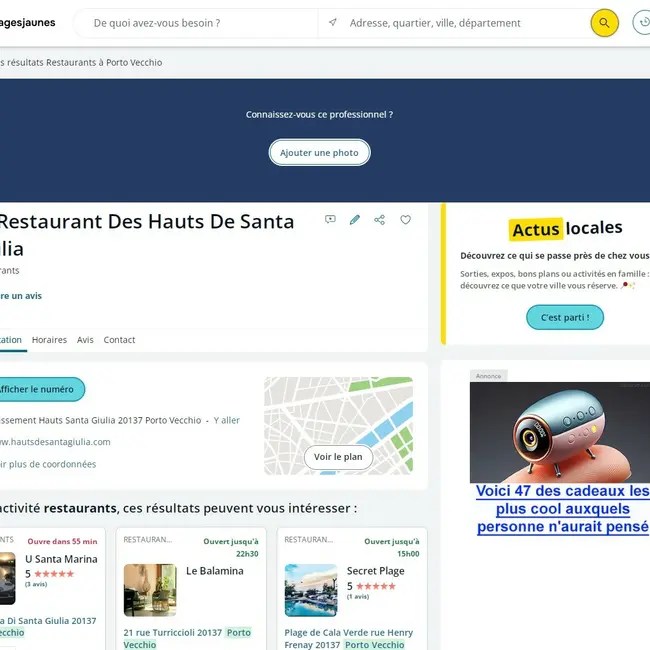The height and width of the screenshot is (650, 650).
Task: Click the 'Le Balamina' restaurant name
Action: coord(215,571)
